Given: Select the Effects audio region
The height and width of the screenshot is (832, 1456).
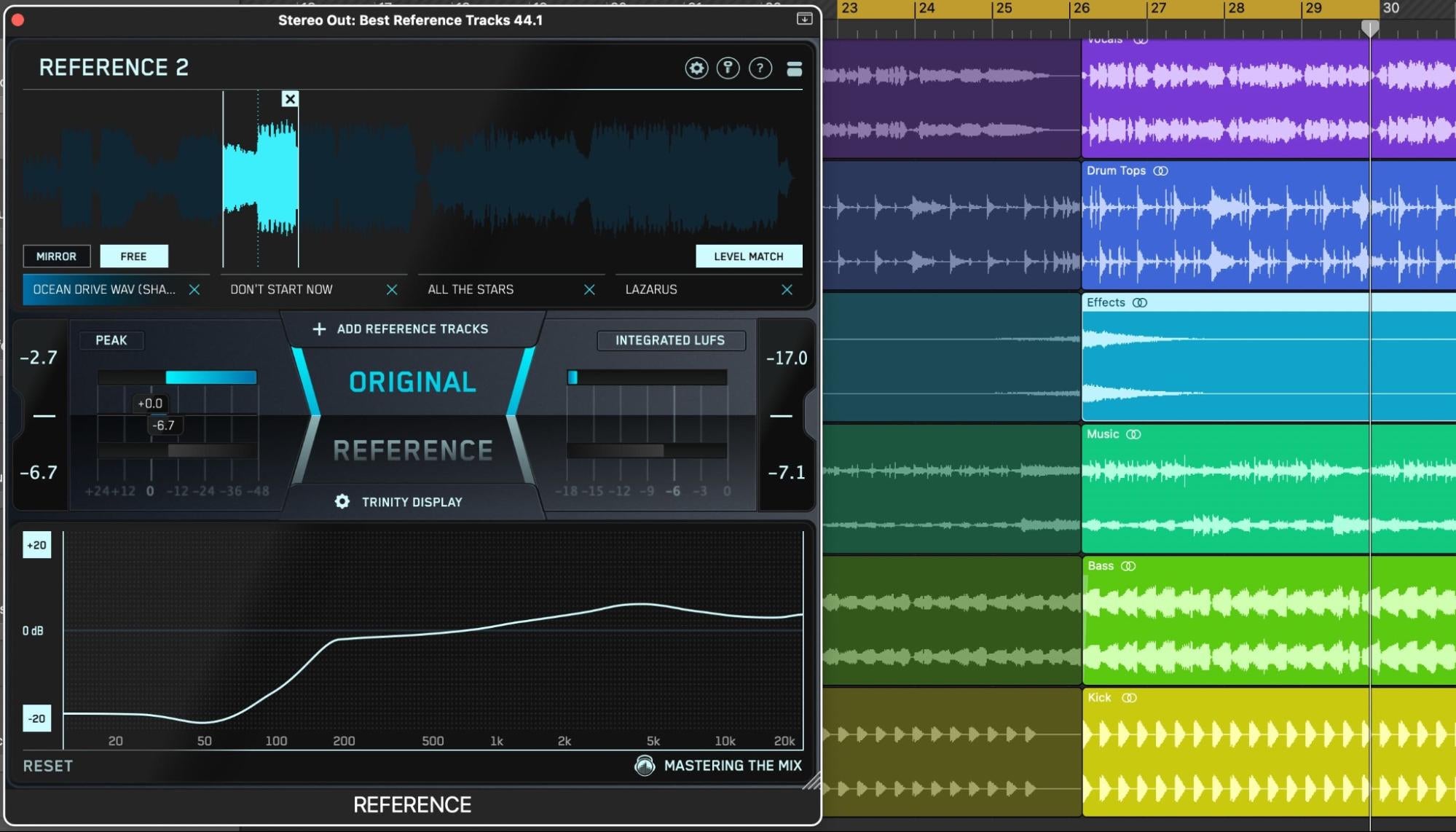Looking at the screenshot, I should pyautogui.click(x=1269, y=357).
